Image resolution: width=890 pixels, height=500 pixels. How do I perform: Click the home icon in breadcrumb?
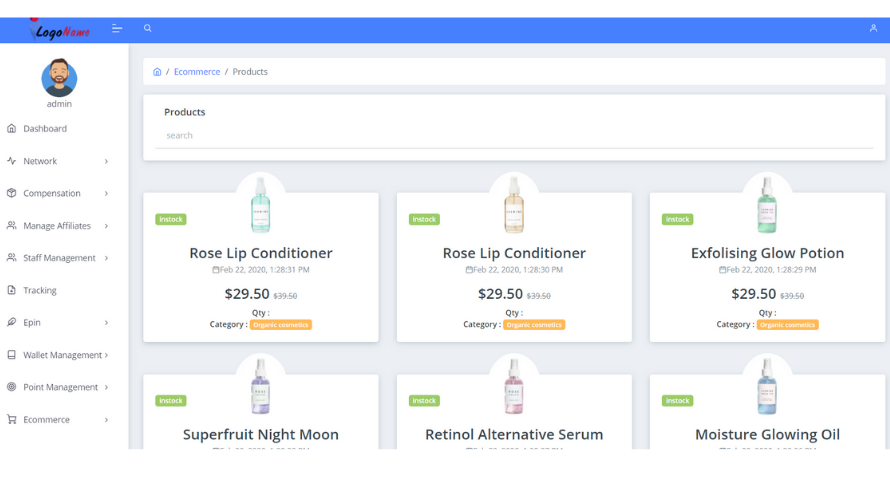pyautogui.click(x=157, y=72)
